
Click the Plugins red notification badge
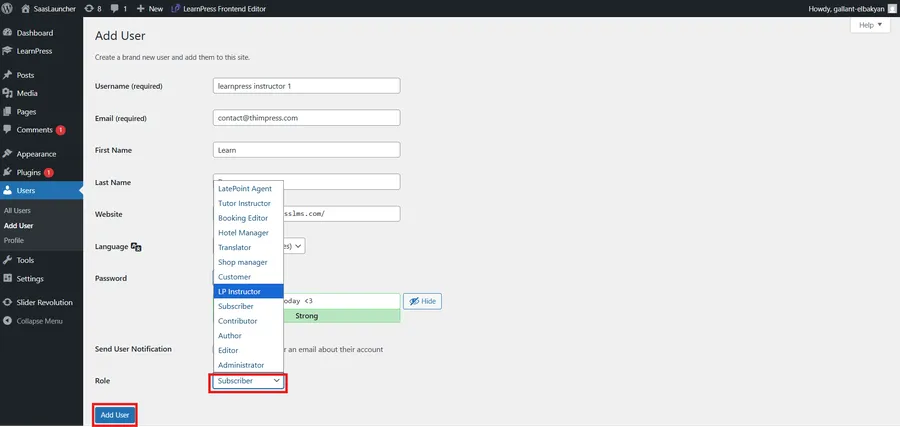(x=48, y=172)
